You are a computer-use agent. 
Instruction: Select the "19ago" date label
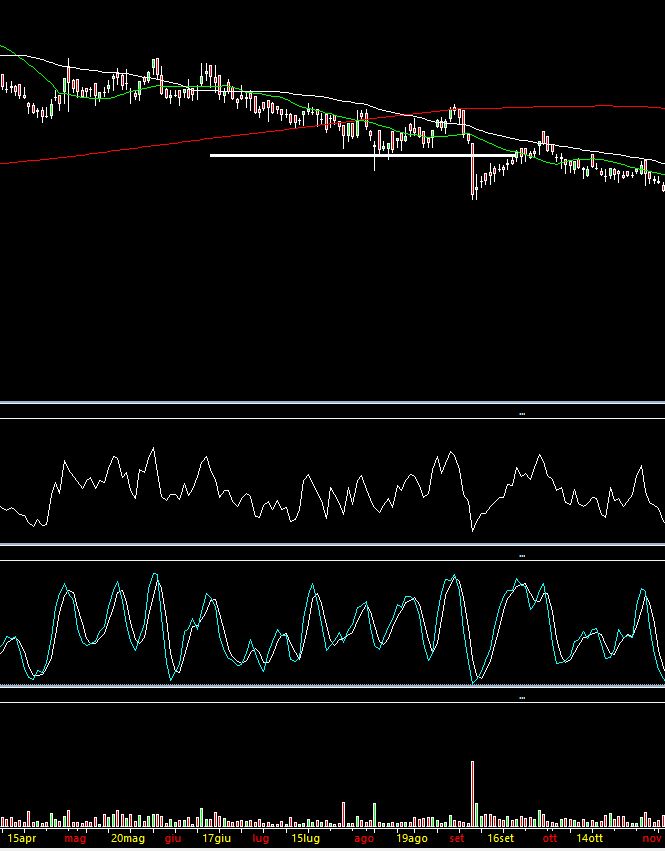(x=411, y=839)
